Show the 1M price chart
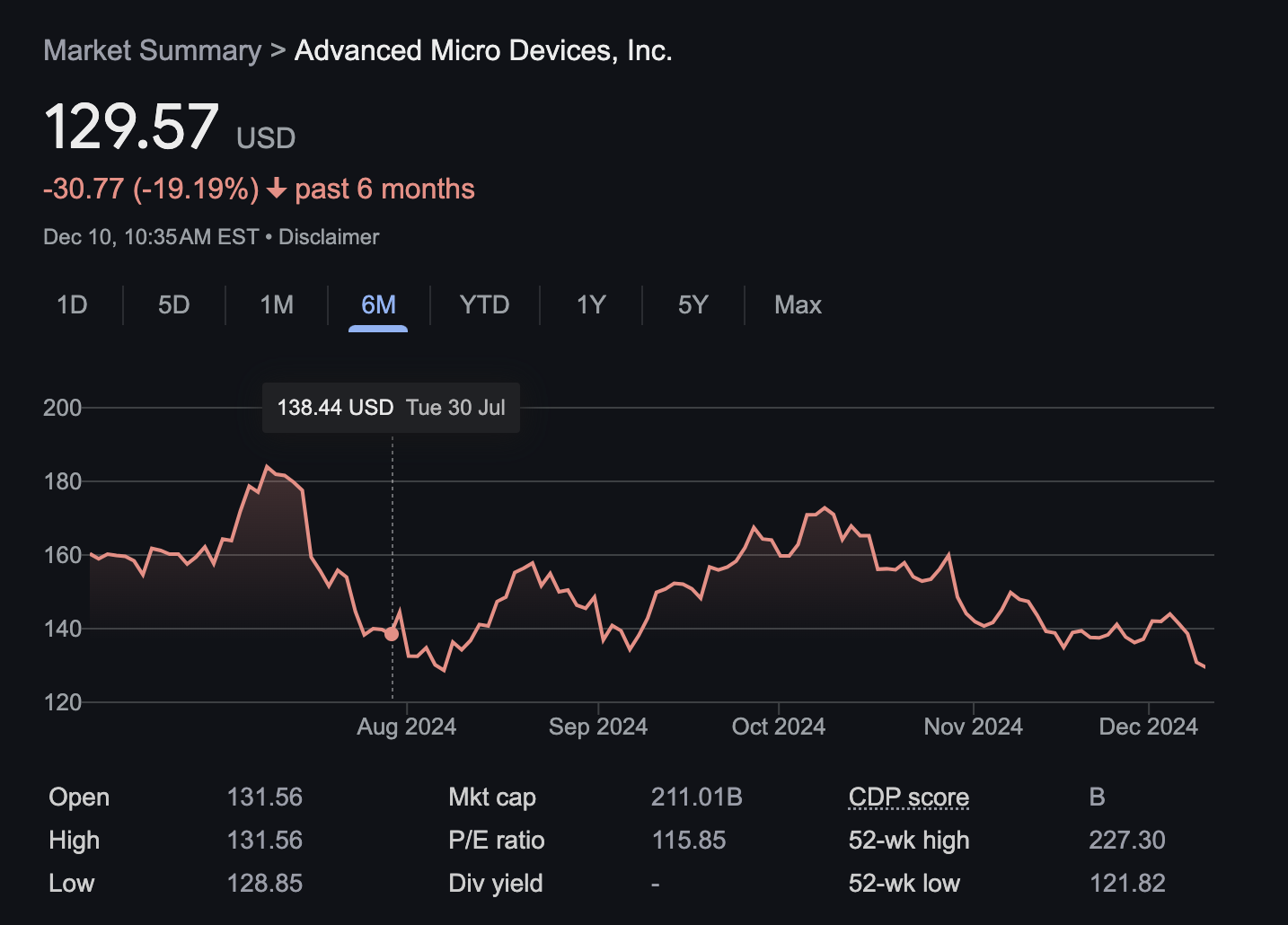Screen dimensions: 1288x925 (277, 305)
